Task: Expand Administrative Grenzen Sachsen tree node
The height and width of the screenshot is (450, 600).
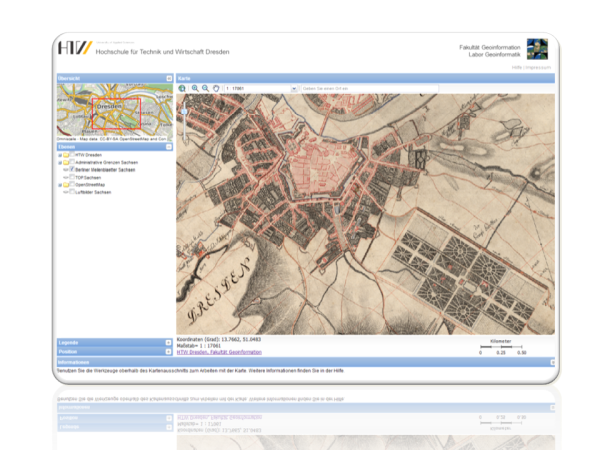Action: pyautogui.click(x=60, y=163)
